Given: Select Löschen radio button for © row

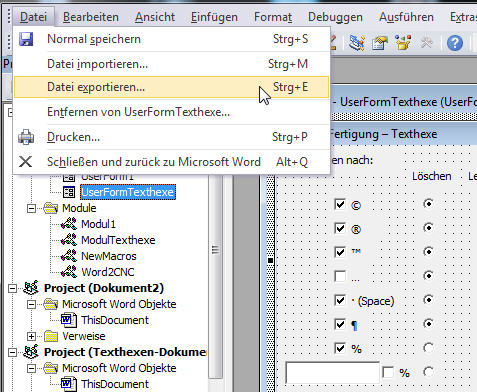Looking at the screenshot, I should (428, 203).
